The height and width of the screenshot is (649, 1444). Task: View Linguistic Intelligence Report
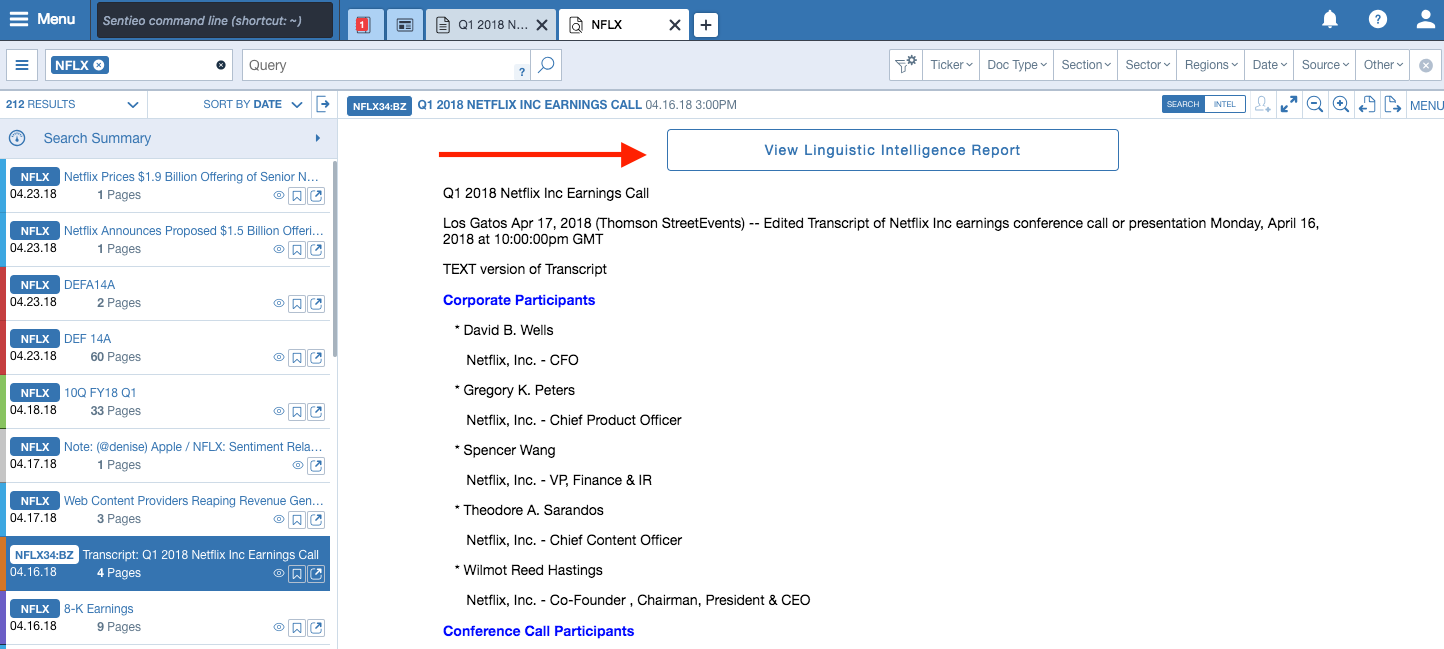pos(892,150)
